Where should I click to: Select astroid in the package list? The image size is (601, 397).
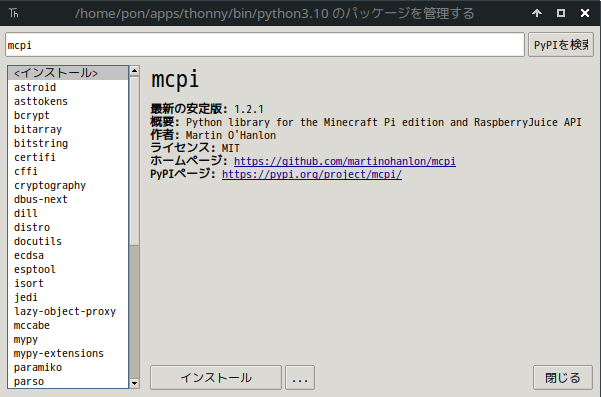[x=68, y=87]
